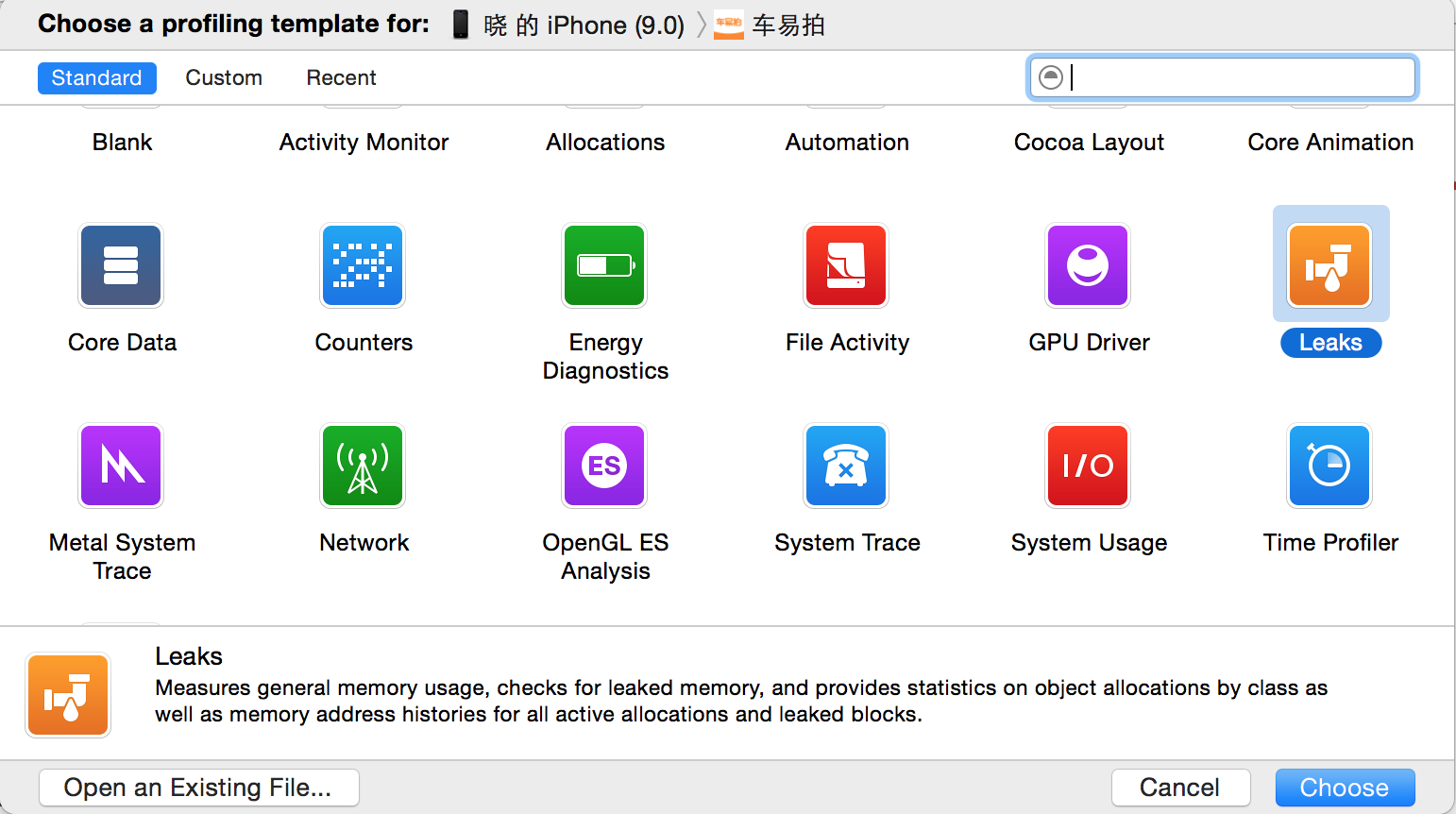Viewport: 1456px width, 814px height.
Task: Click the Cocoa Layout template label
Action: click(1089, 143)
